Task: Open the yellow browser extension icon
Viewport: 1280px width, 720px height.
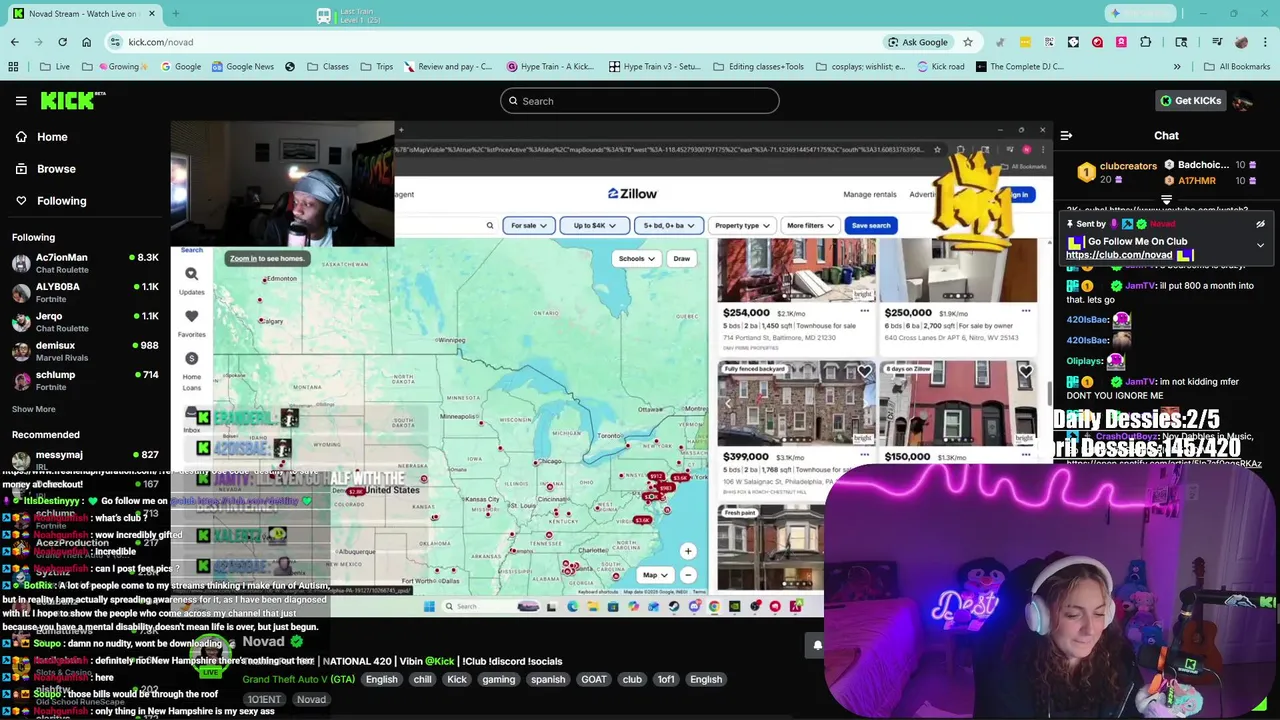Action: pyautogui.click(x=1025, y=42)
